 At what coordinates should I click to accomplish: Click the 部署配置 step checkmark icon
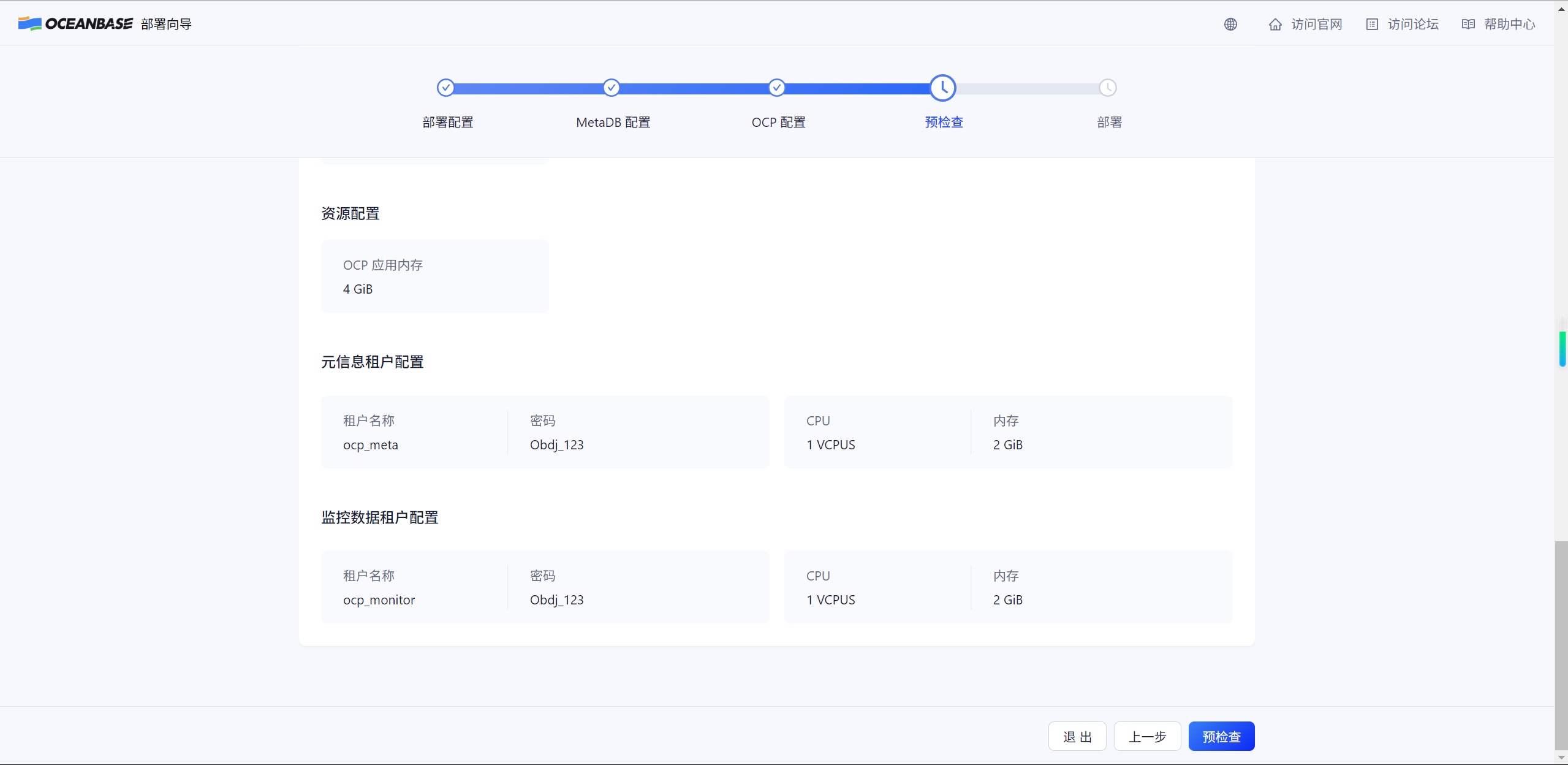tap(446, 88)
